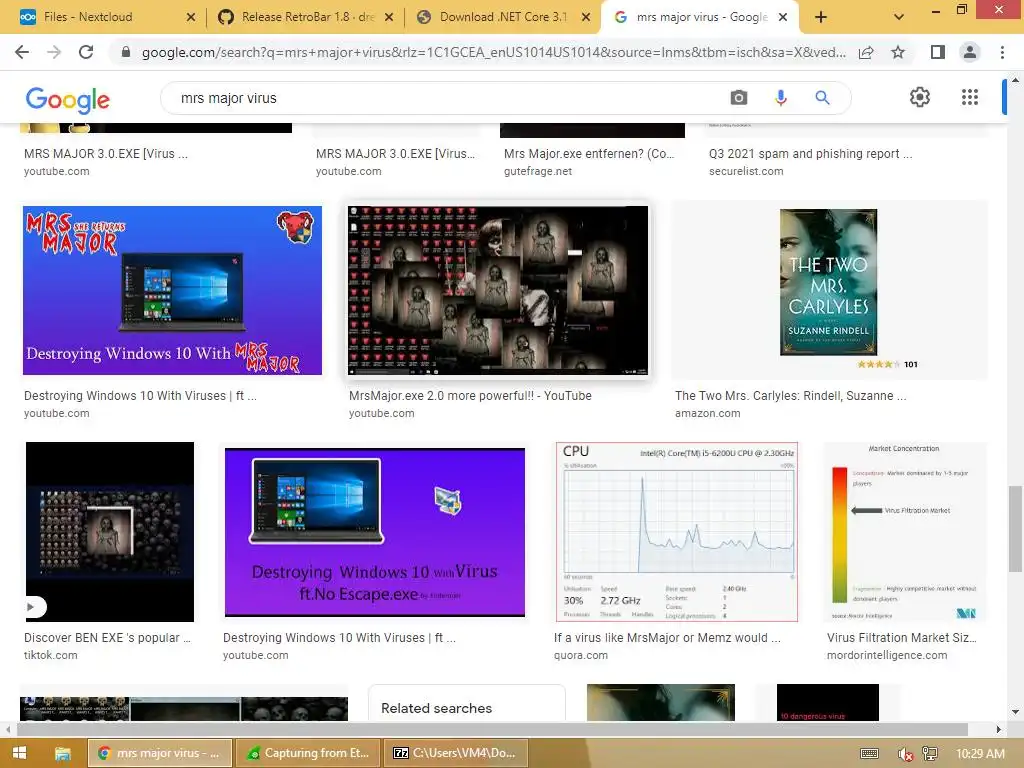Click the vertical scrollbar down arrow

click(x=1015, y=712)
